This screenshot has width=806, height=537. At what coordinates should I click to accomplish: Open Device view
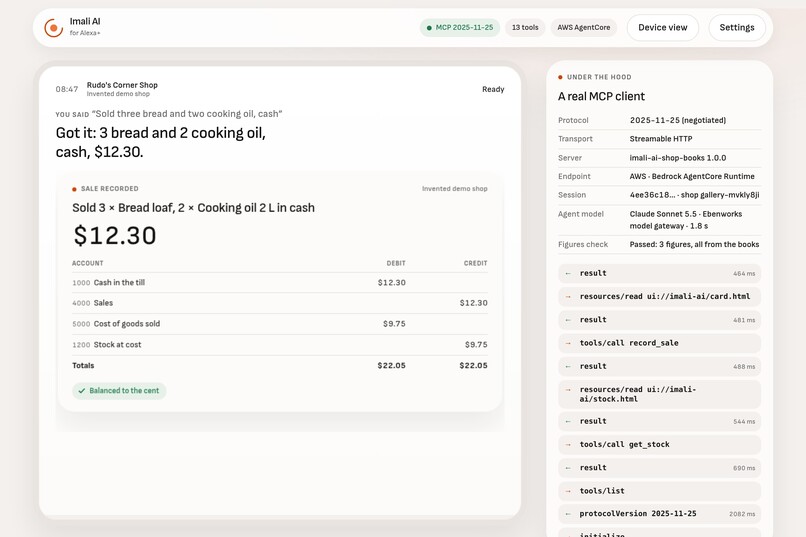pos(663,28)
